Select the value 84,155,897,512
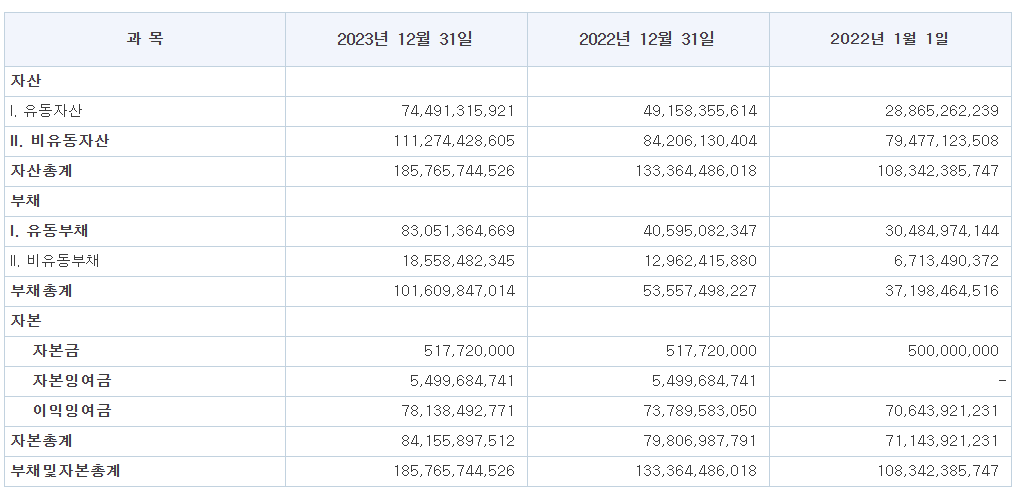Viewport: 1019px width, 492px height. 458,441
